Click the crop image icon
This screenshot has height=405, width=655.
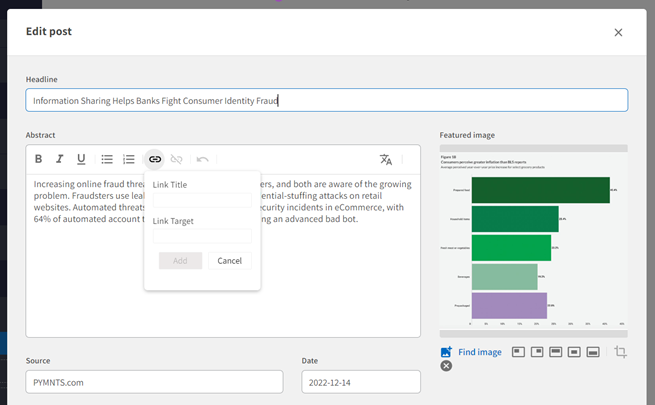click(x=620, y=352)
